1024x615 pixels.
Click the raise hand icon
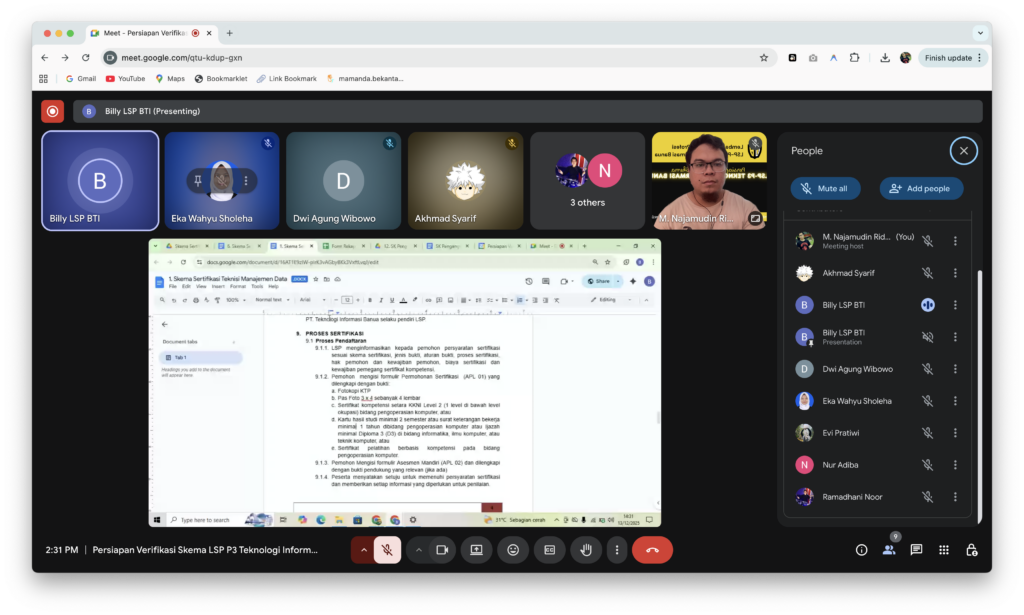587,549
